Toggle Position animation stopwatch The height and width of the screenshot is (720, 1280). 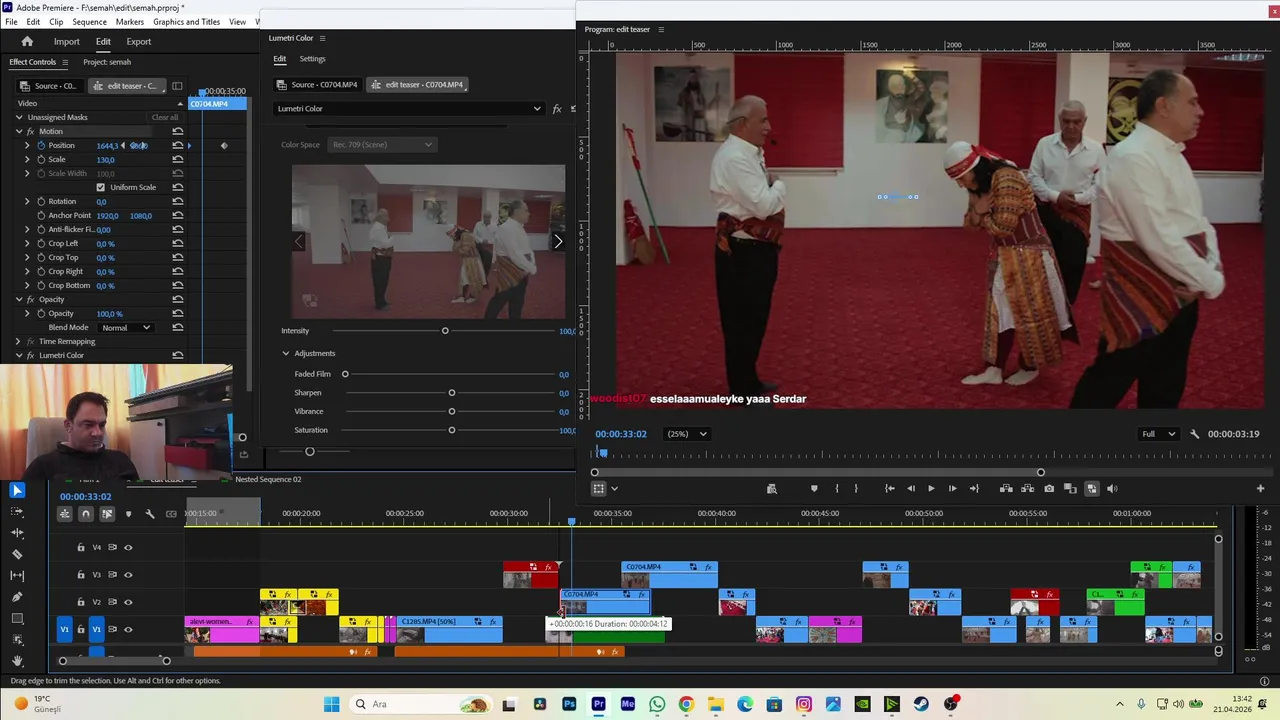click(41, 146)
